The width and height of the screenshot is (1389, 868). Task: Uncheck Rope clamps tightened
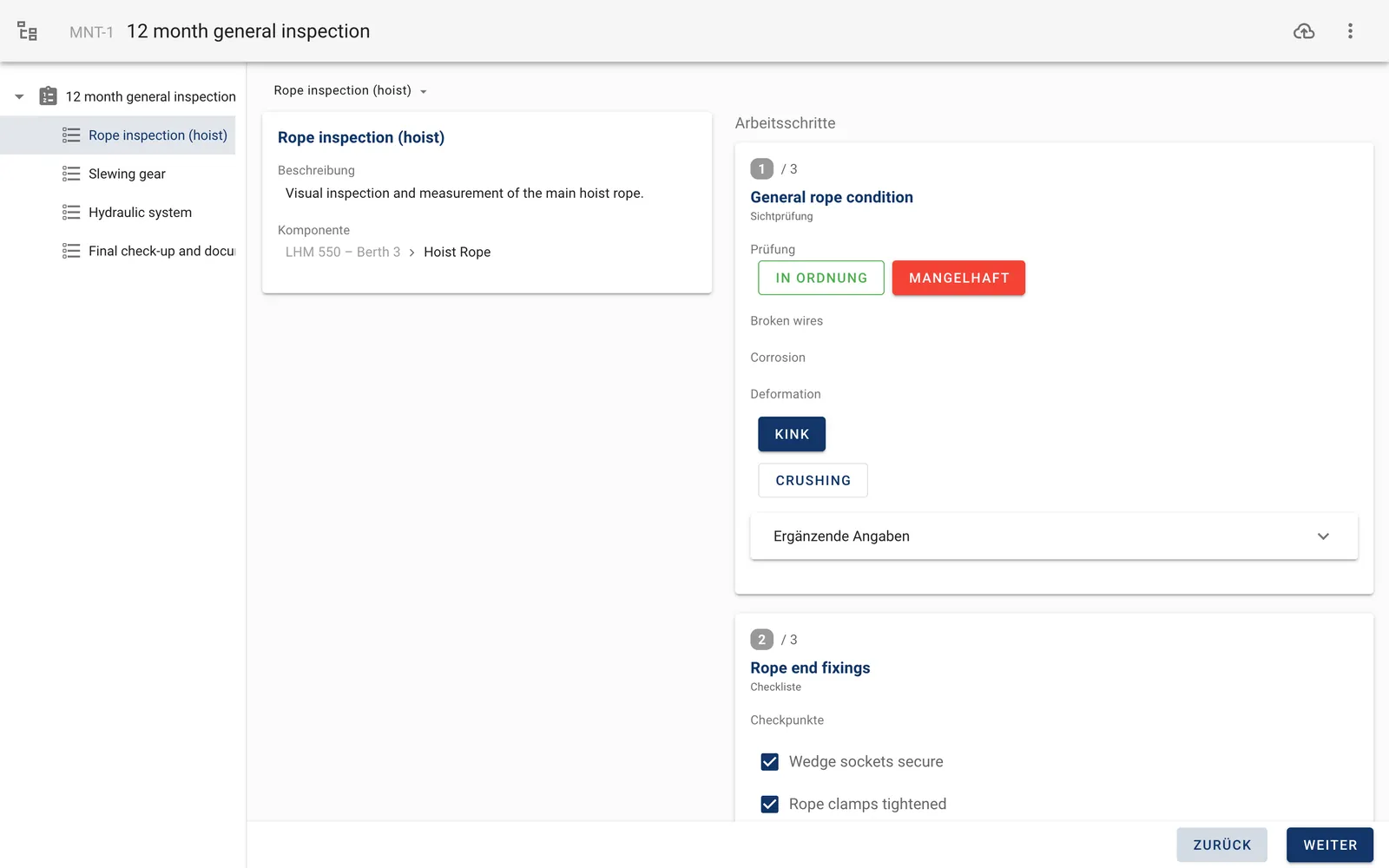point(769,805)
